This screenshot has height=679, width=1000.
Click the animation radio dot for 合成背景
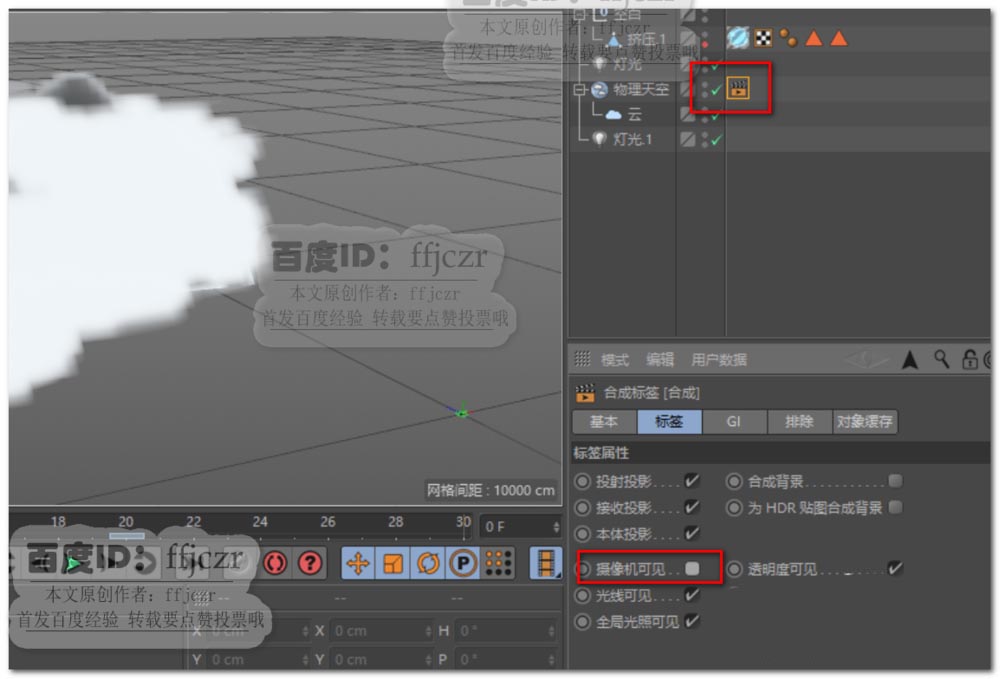734,481
